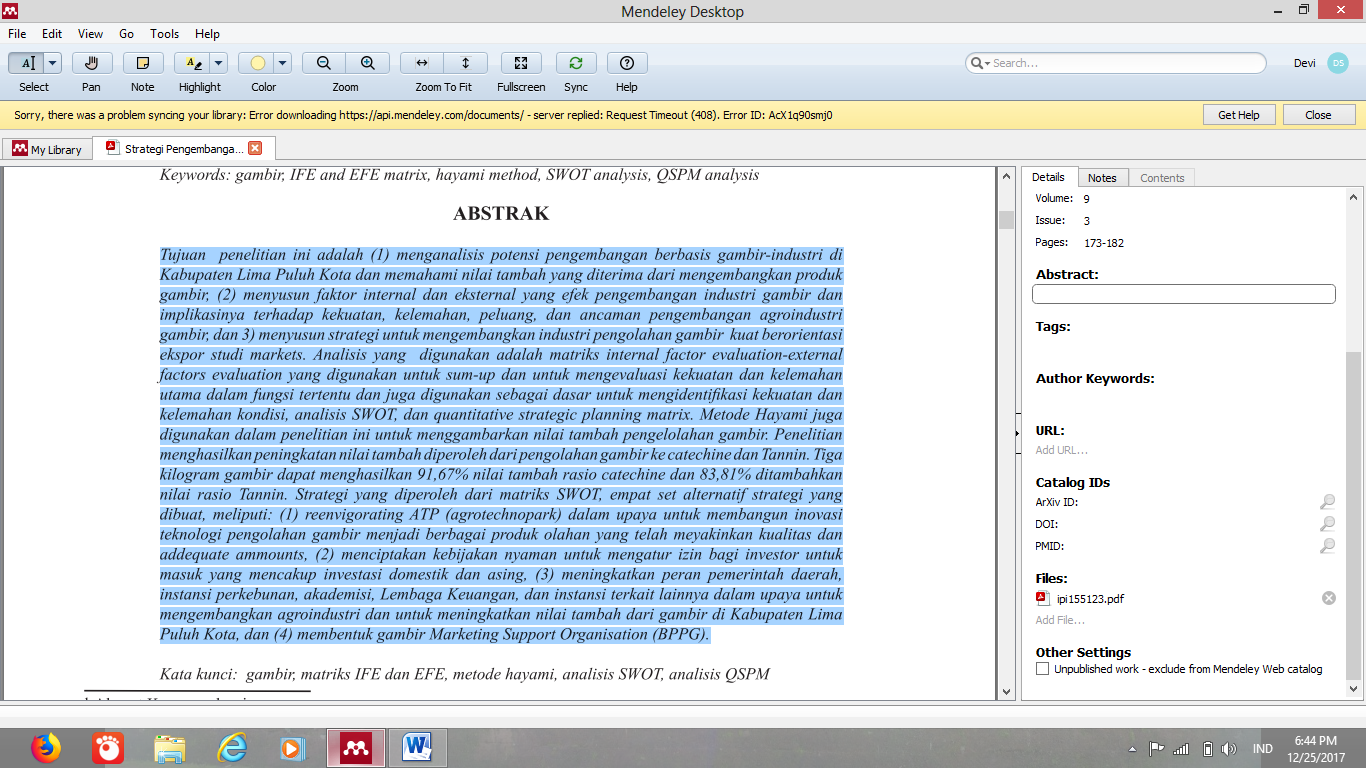Viewport: 1366px width, 768px height.
Task: Open the View menu
Action: tap(90, 34)
